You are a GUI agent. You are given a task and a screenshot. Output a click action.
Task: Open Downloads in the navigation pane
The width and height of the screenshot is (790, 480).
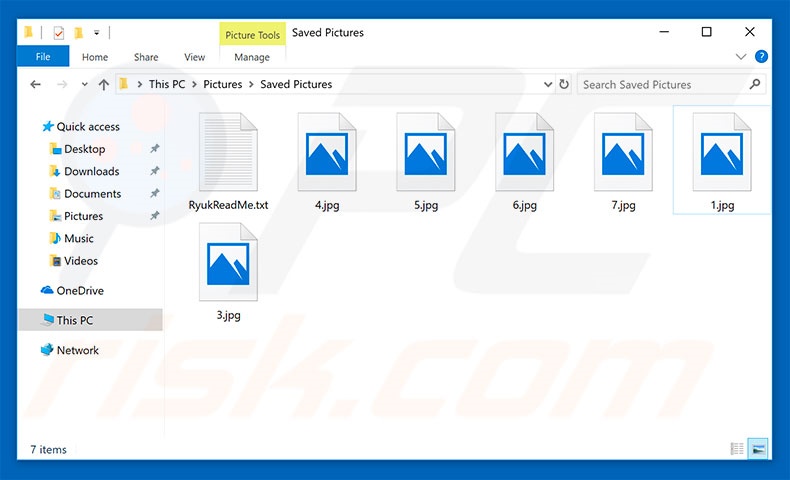92,171
